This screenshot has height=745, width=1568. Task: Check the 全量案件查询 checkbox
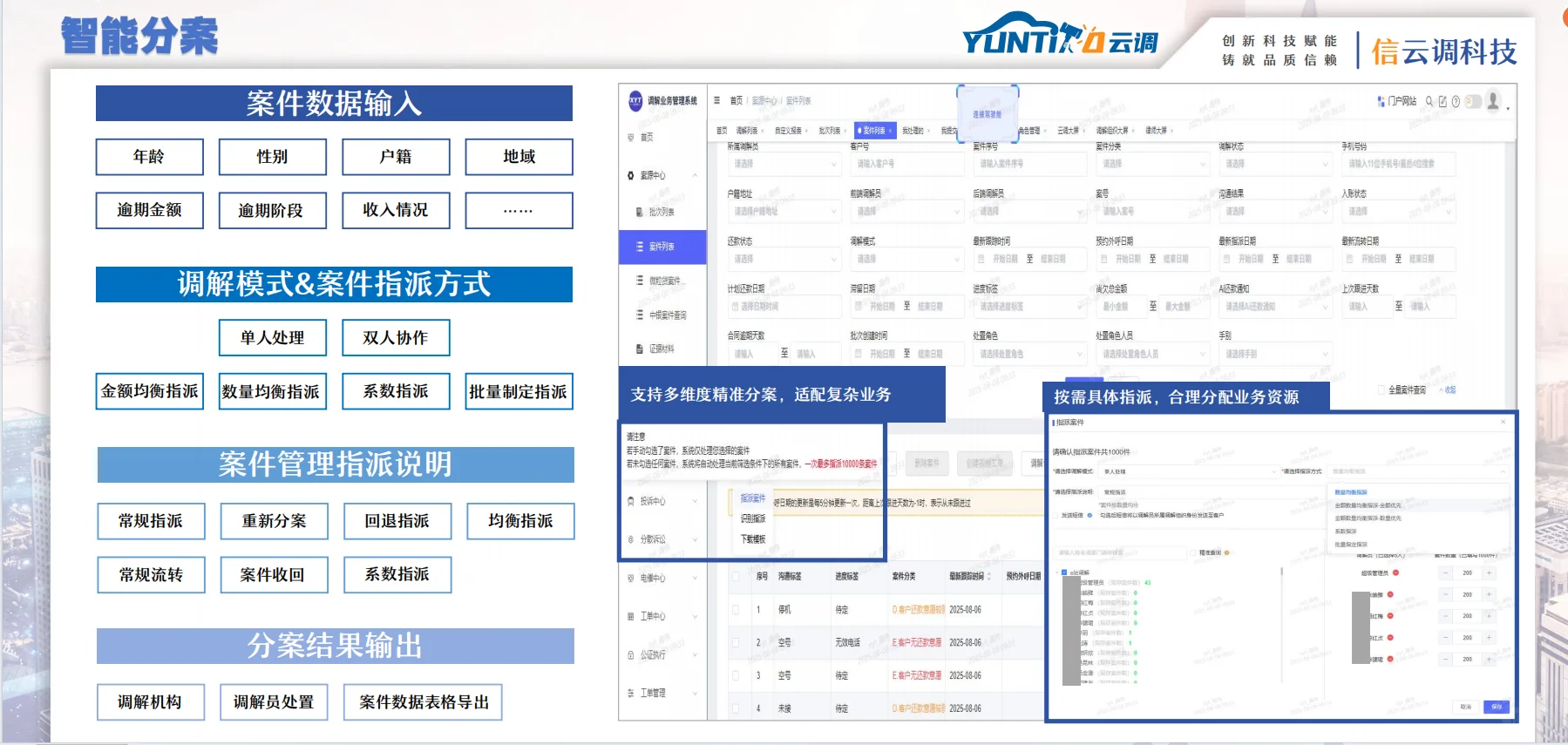coord(1381,389)
